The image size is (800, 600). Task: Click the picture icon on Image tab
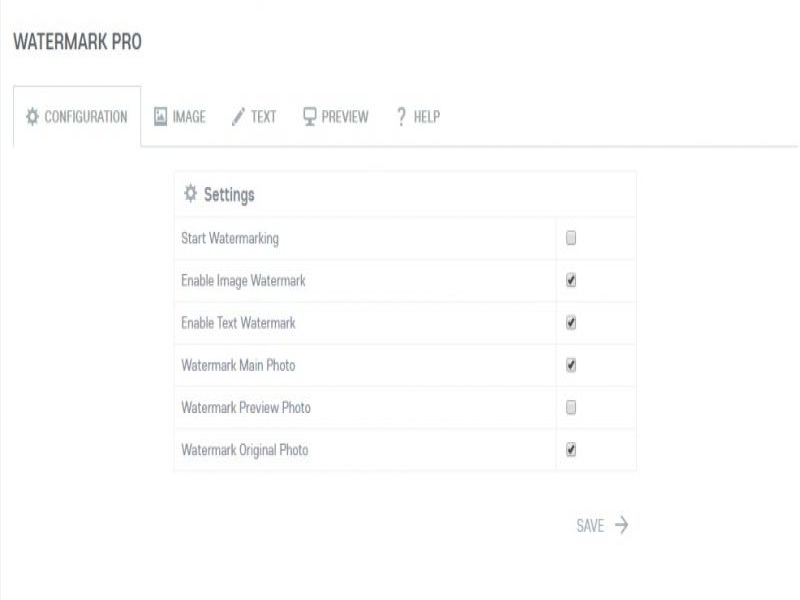coord(160,117)
